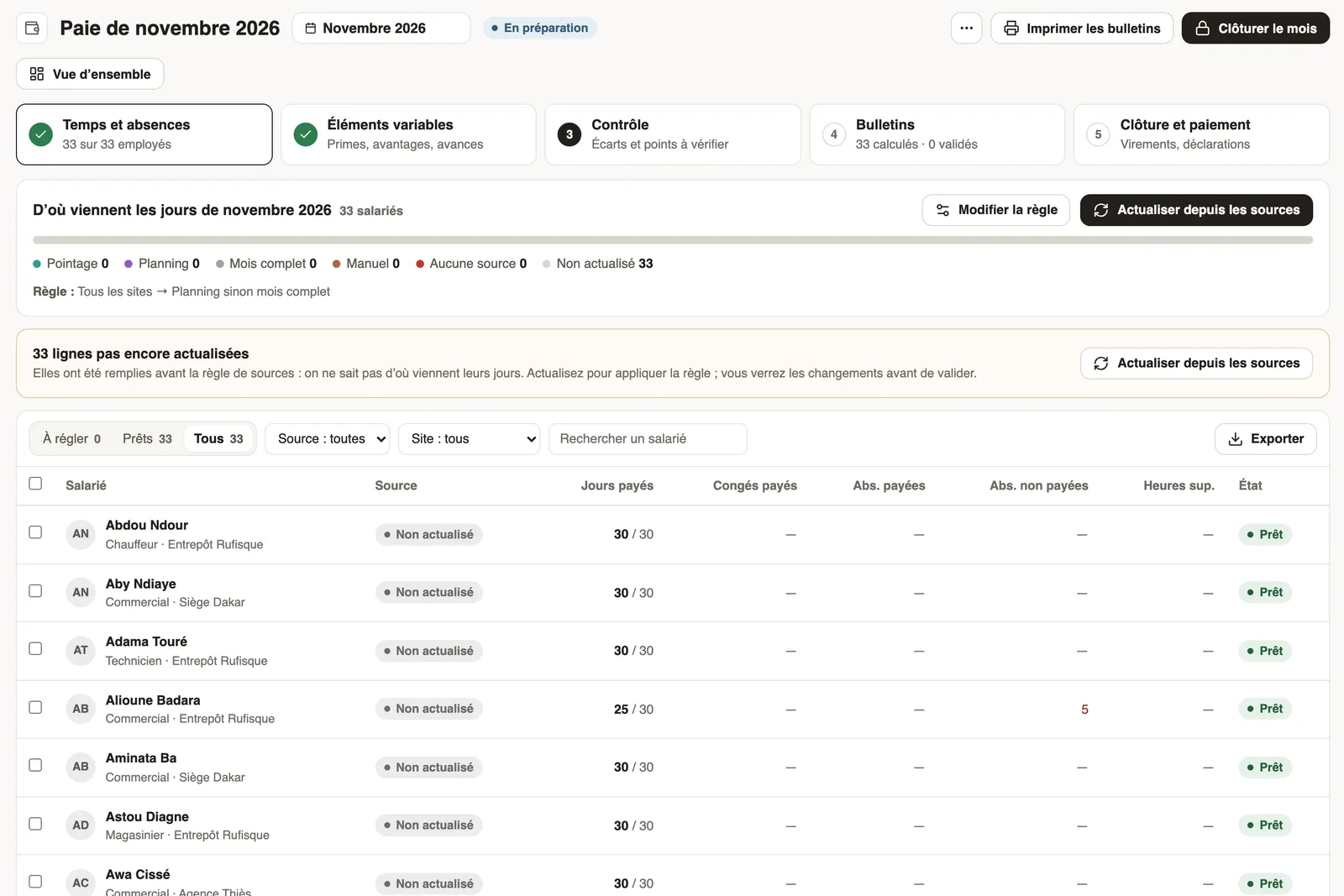1344x896 pixels.
Task: Click the step 4 circle on Bulletins
Action: [834, 134]
